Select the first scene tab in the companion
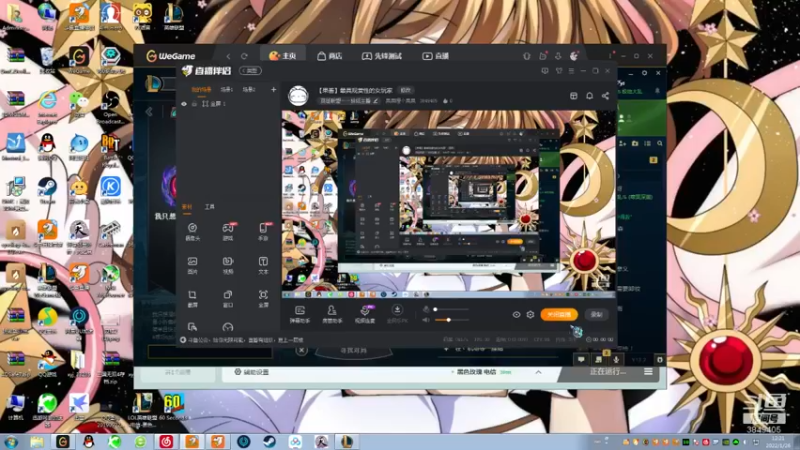The image size is (800, 450). [201, 90]
